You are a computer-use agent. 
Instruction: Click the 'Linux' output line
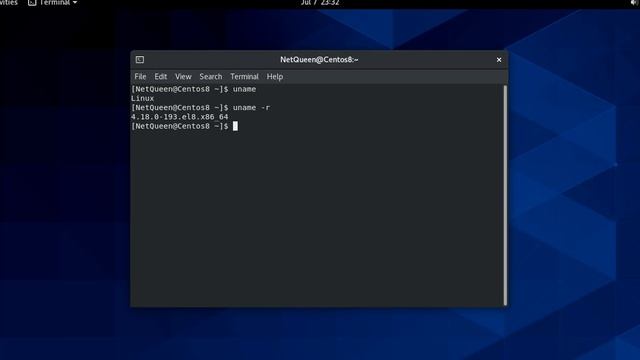click(142, 98)
